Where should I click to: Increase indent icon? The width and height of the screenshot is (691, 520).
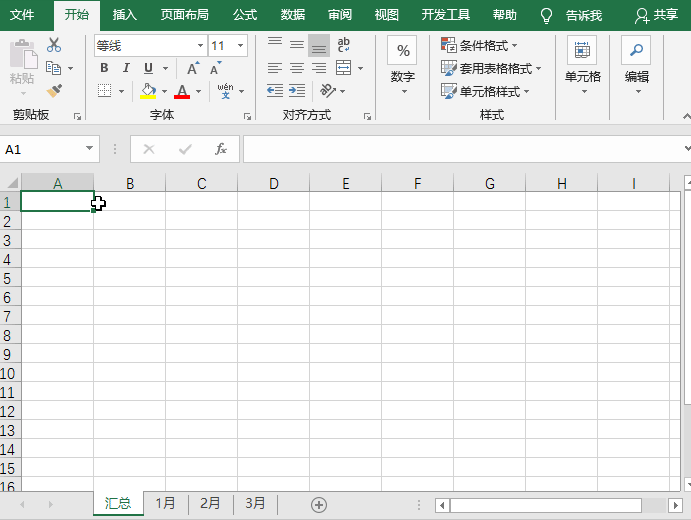pos(297,91)
